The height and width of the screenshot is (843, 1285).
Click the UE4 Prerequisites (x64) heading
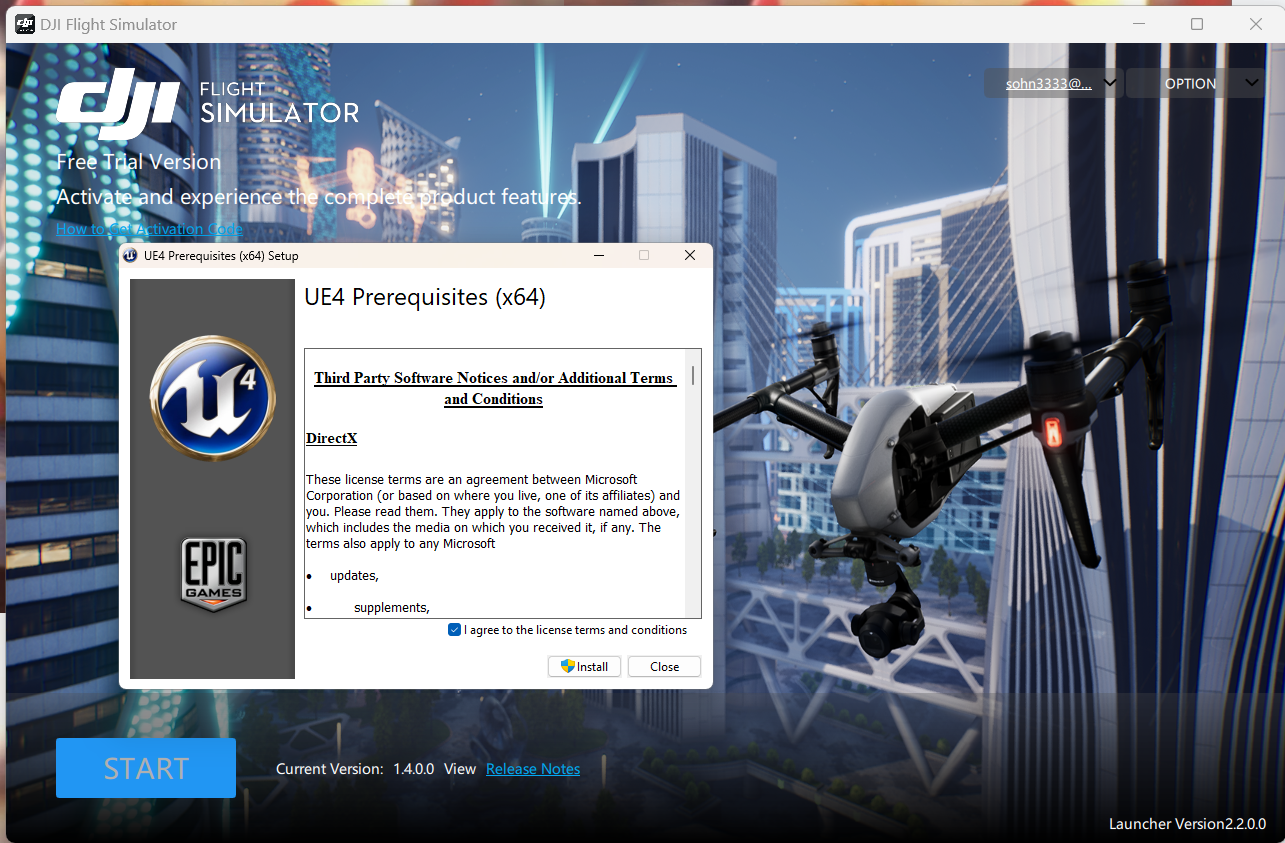tap(425, 297)
